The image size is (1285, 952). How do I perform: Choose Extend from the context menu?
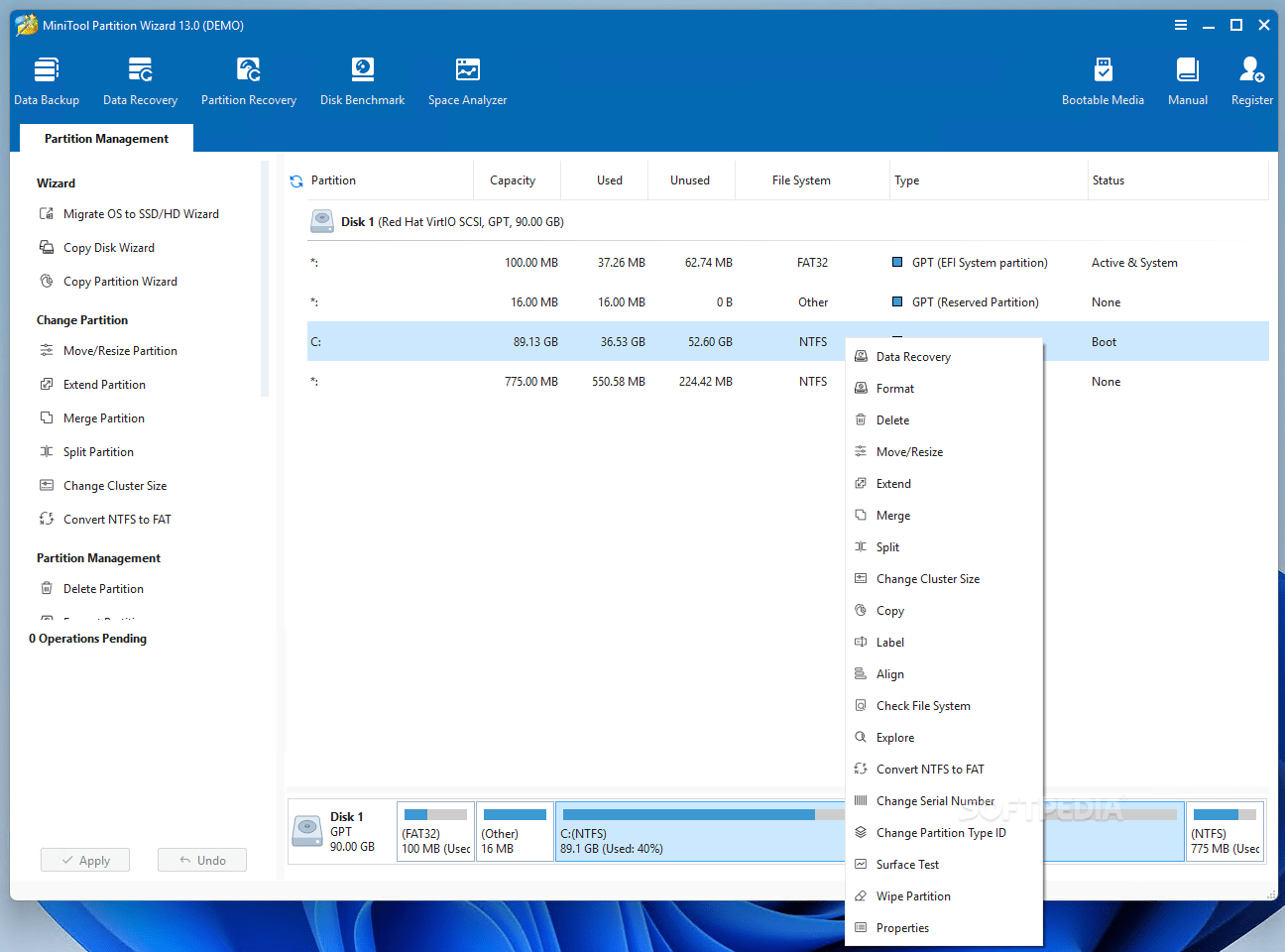point(944,484)
